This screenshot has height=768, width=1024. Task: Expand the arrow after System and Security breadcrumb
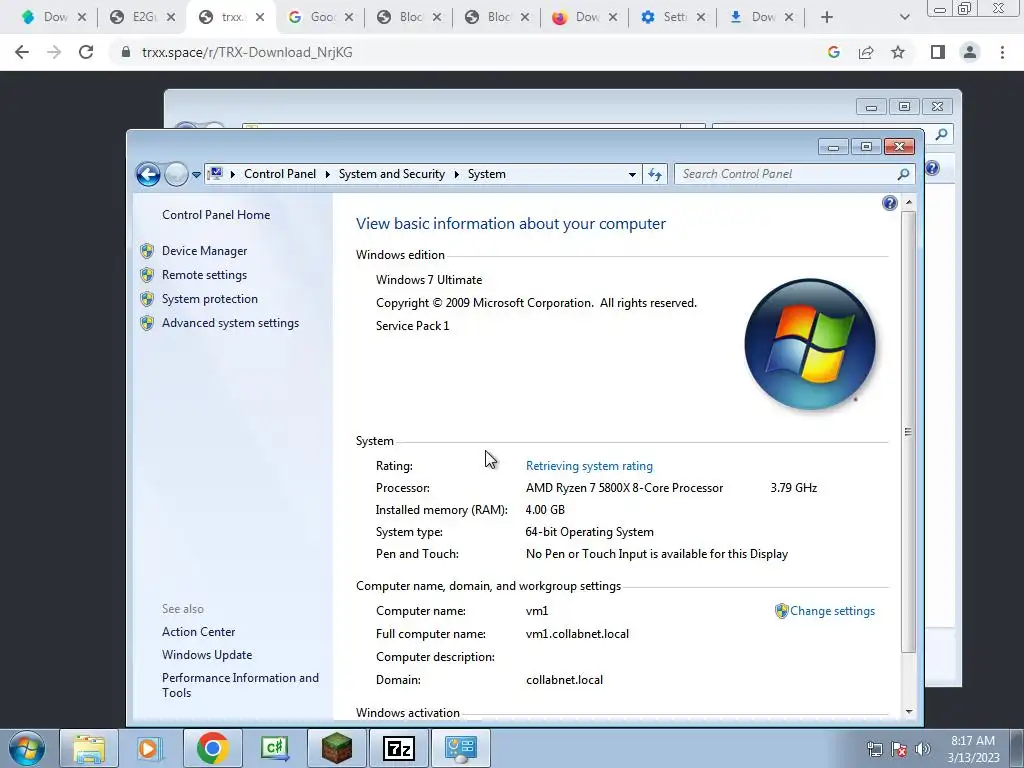point(456,174)
